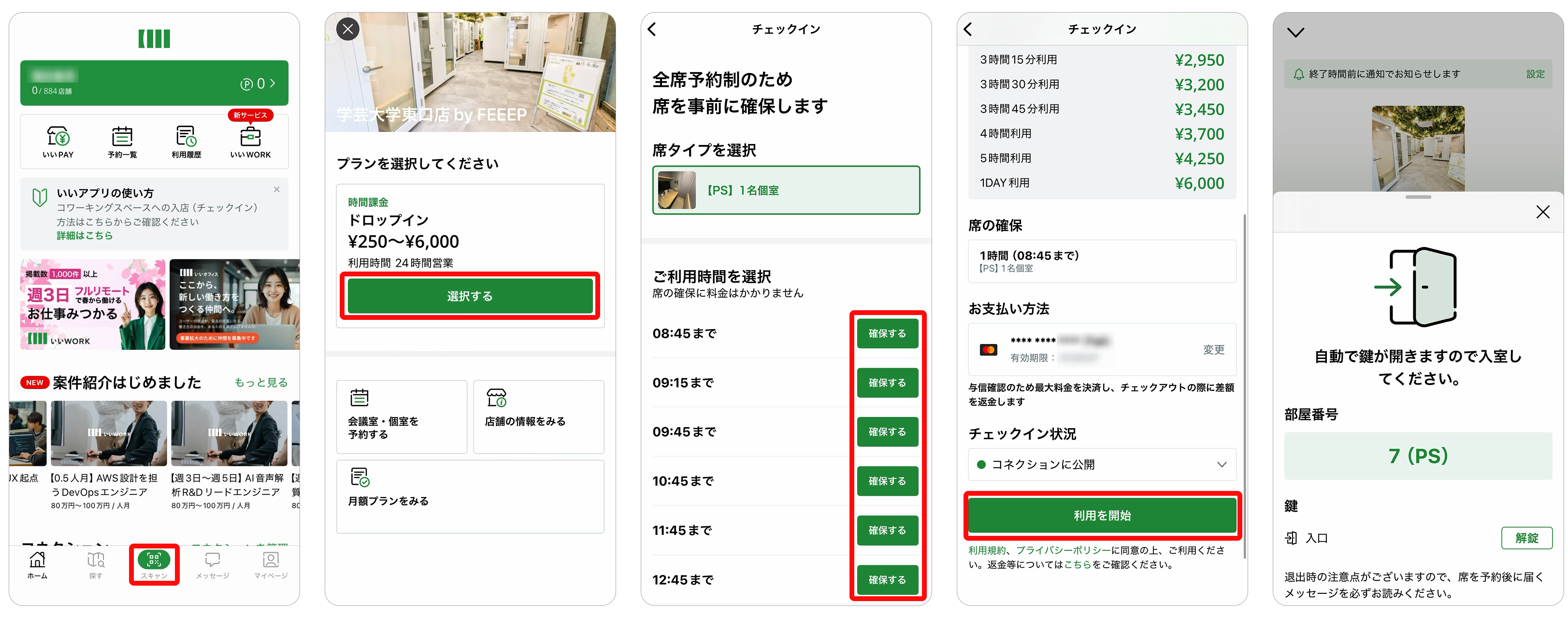Open 会議室・個室を予約する card
This screenshot has width=1568, height=618.
(x=402, y=417)
